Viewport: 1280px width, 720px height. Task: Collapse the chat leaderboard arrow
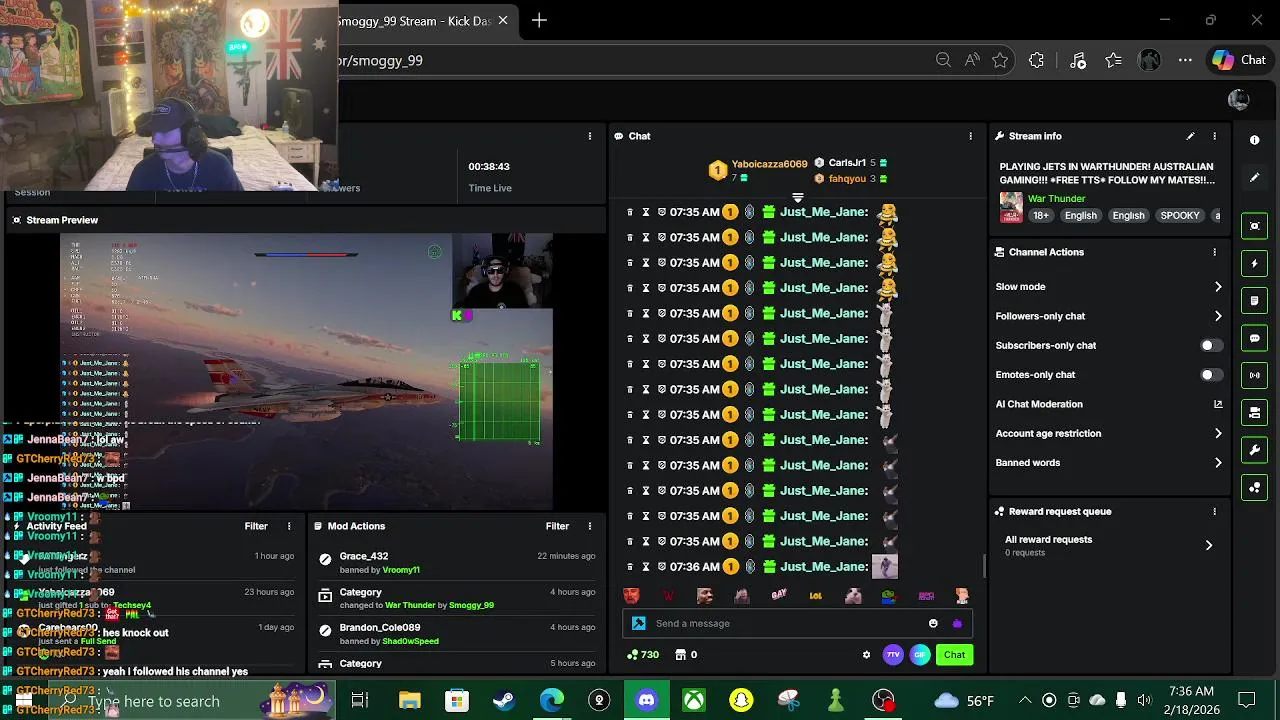click(x=797, y=197)
